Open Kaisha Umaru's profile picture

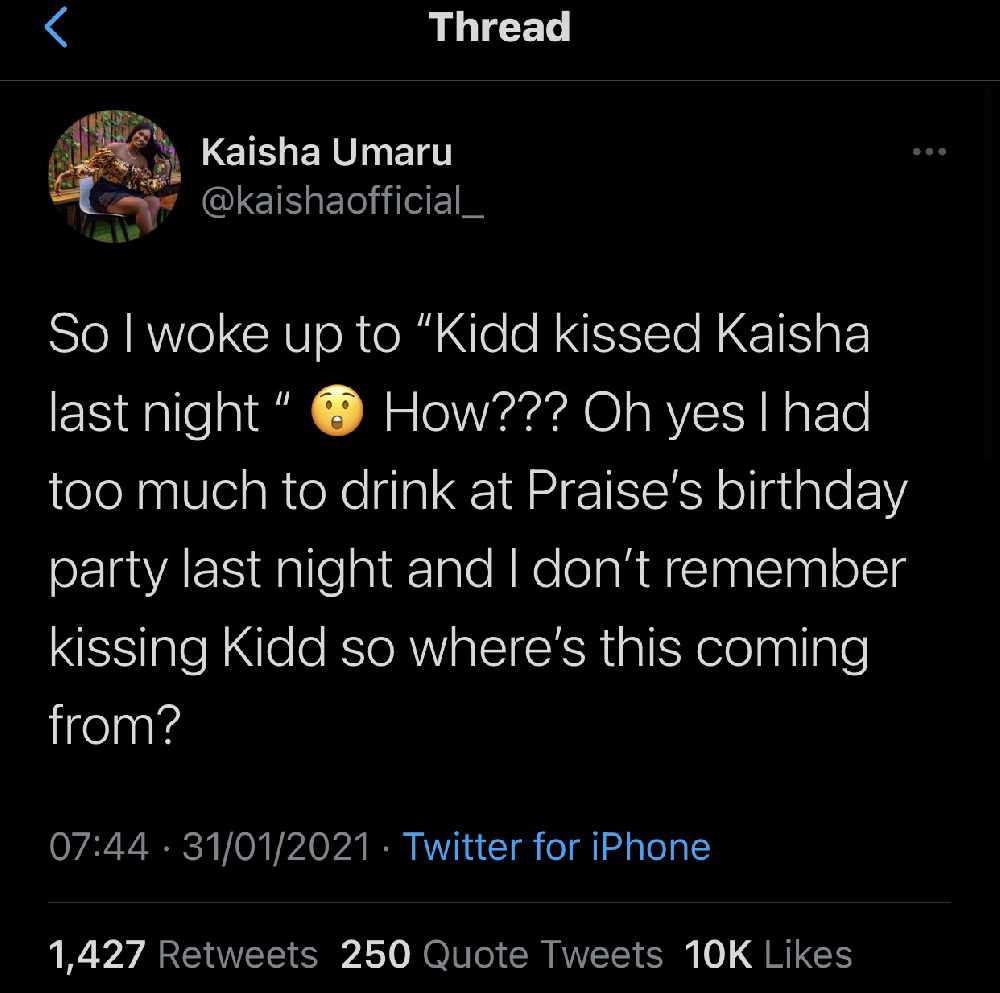(111, 177)
